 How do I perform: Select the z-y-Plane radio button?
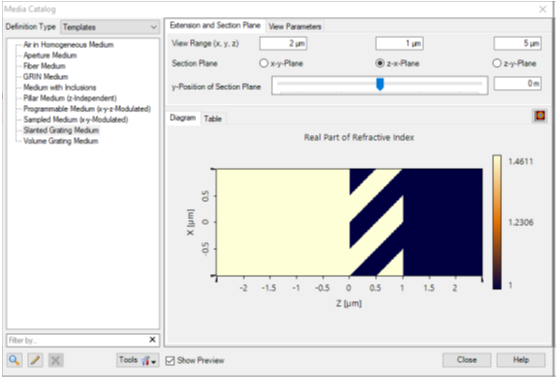point(496,63)
